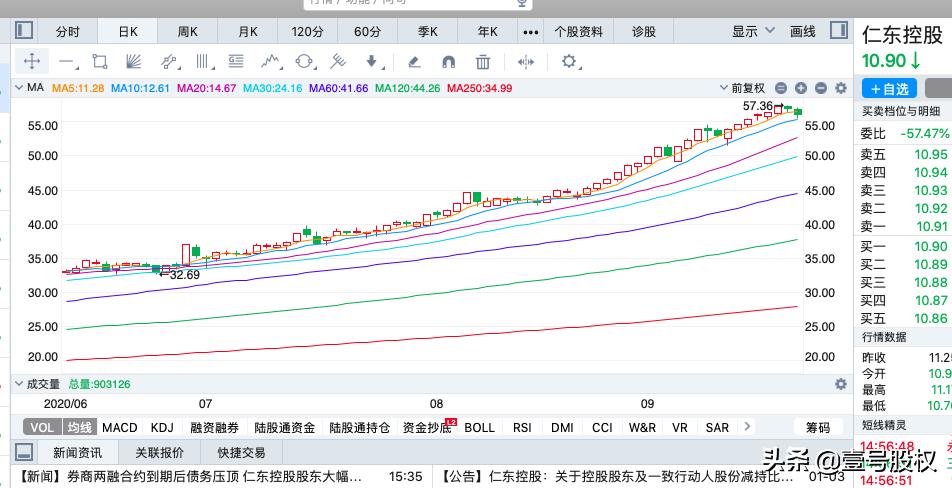Screen dimensions: 952x488
Task: Switch to 季K tab
Action: point(427,32)
